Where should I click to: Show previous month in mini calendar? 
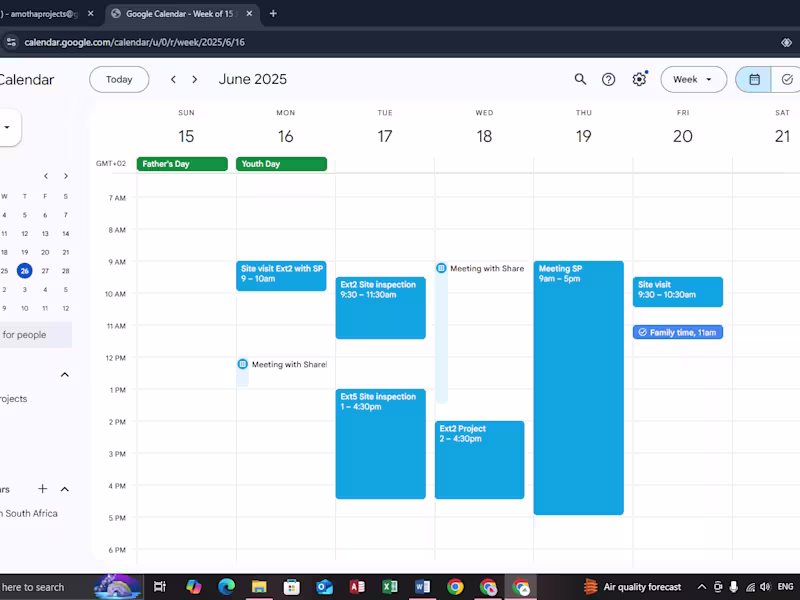[x=46, y=176]
